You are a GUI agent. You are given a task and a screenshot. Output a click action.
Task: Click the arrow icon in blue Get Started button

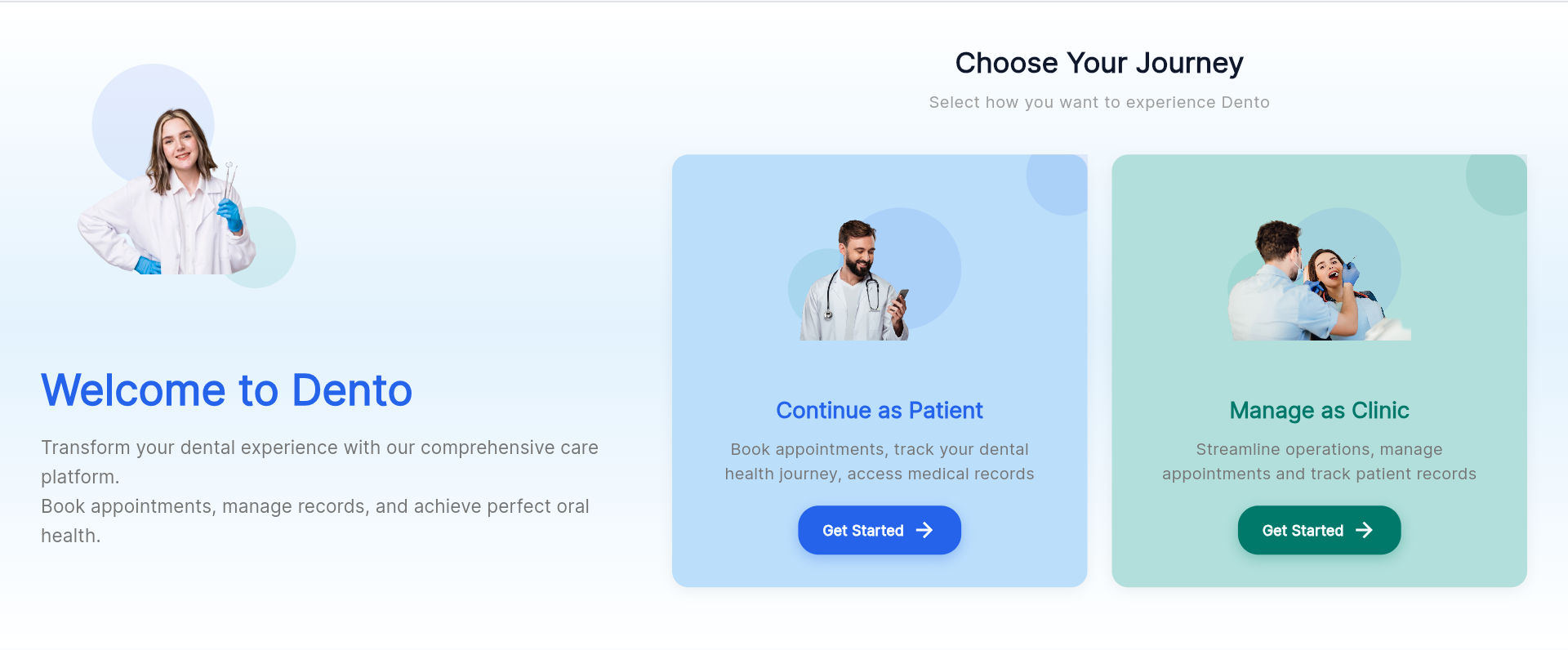(924, 530)
